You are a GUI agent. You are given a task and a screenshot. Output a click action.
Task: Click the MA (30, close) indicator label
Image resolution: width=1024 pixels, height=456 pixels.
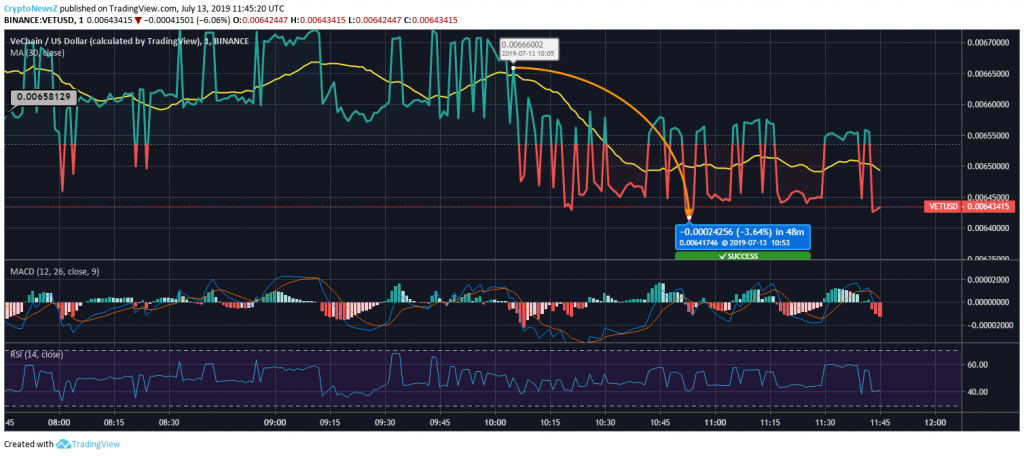[37, 52]
